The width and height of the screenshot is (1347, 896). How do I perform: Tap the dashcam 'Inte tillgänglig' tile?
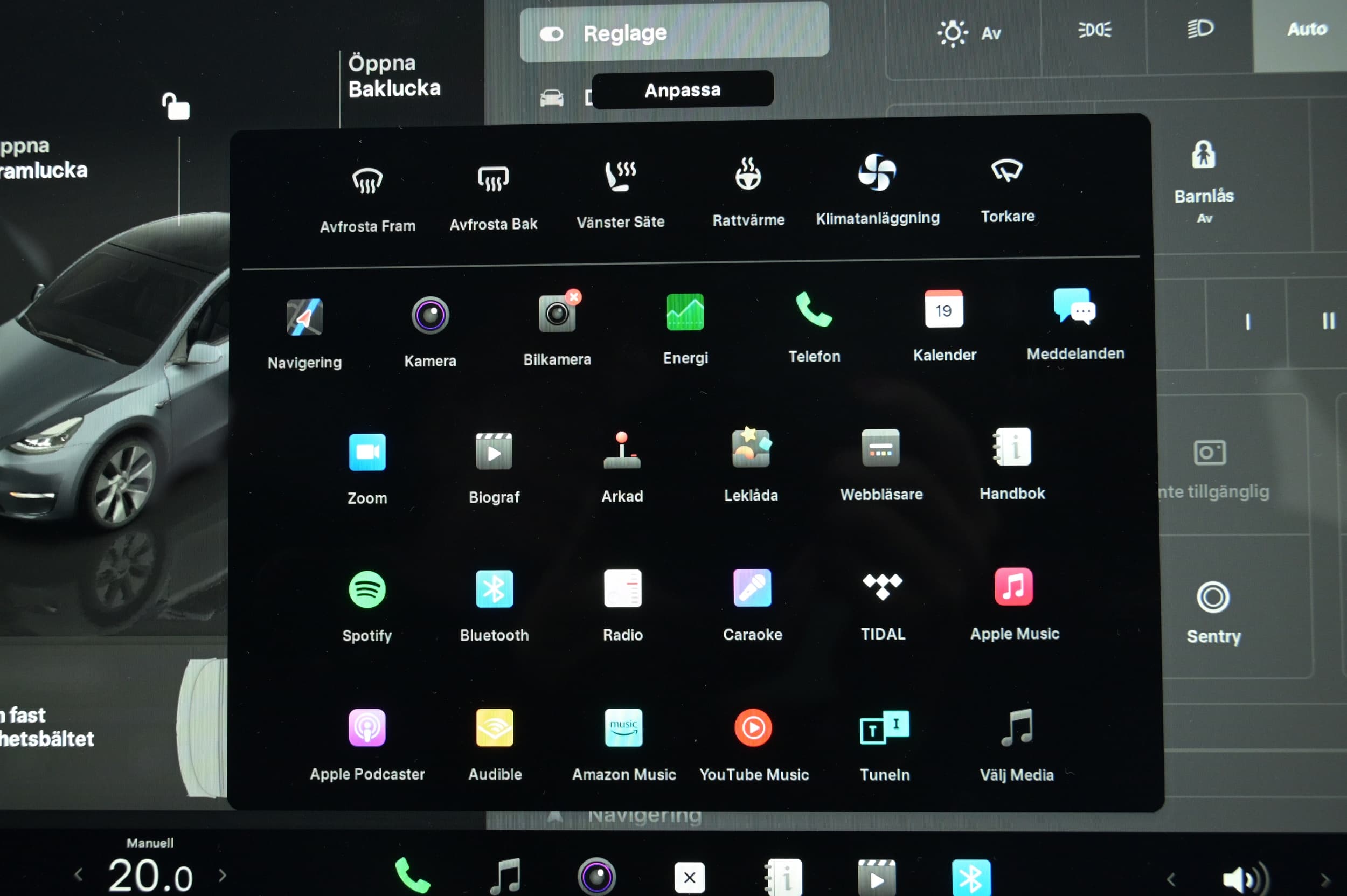pos(1213,469)
